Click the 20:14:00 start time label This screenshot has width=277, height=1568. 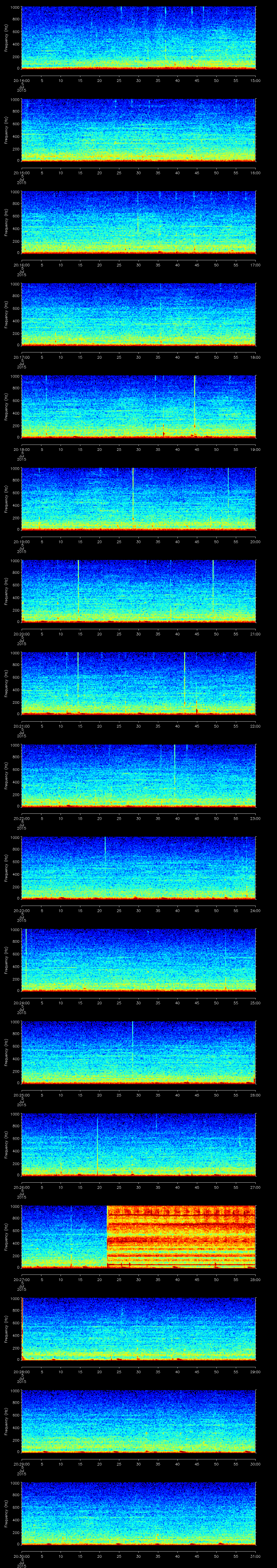21,80
